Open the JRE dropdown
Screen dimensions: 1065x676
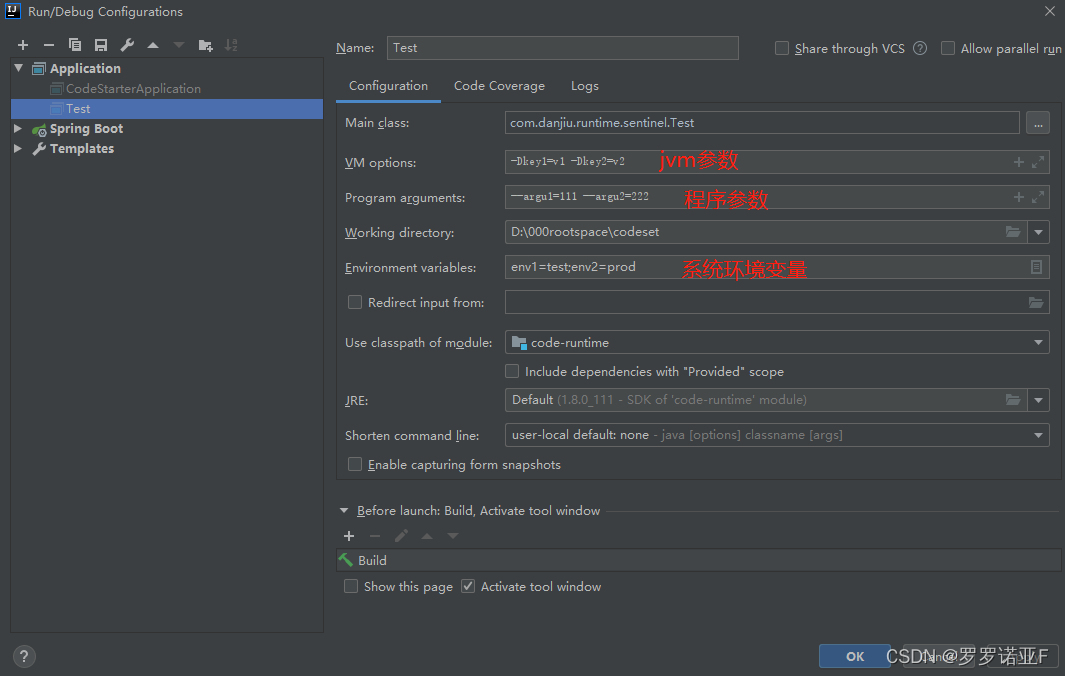pyautogui.click(x=1038, y=400)
